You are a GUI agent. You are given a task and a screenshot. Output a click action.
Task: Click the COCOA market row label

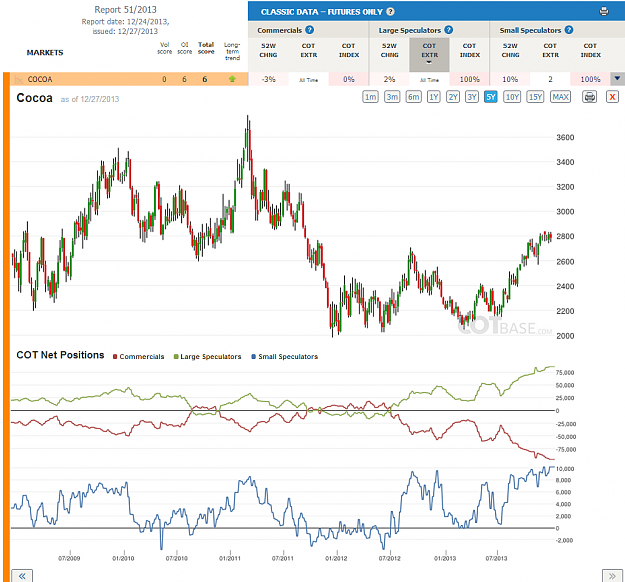(x=40, y=79)
